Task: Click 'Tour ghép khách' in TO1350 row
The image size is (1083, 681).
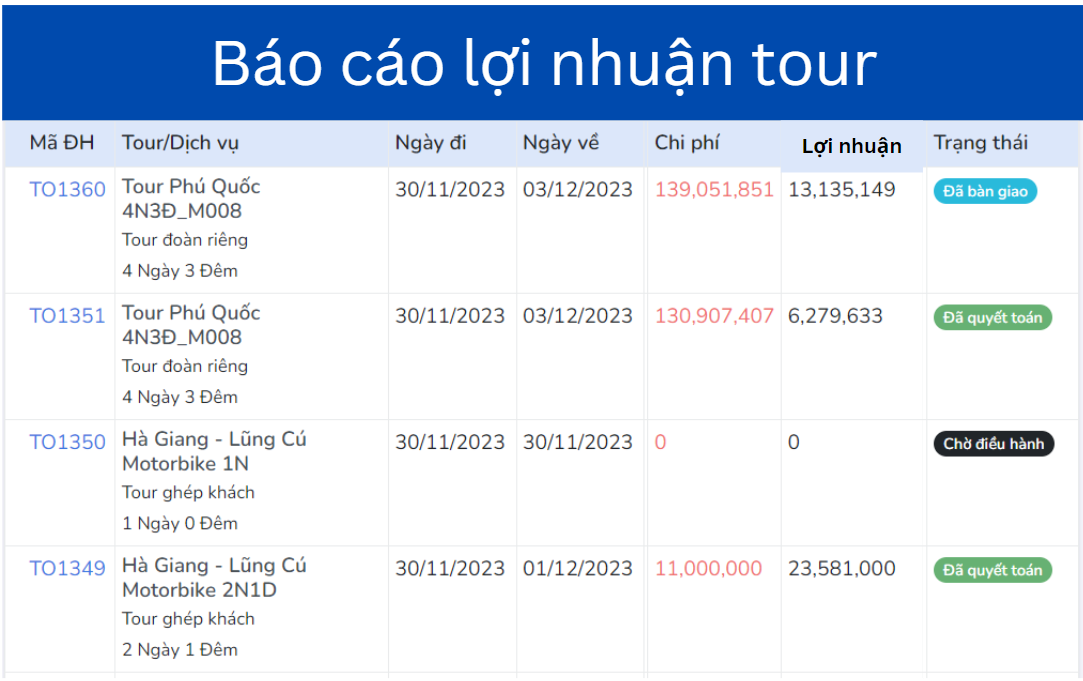Action: click(189, 492)
